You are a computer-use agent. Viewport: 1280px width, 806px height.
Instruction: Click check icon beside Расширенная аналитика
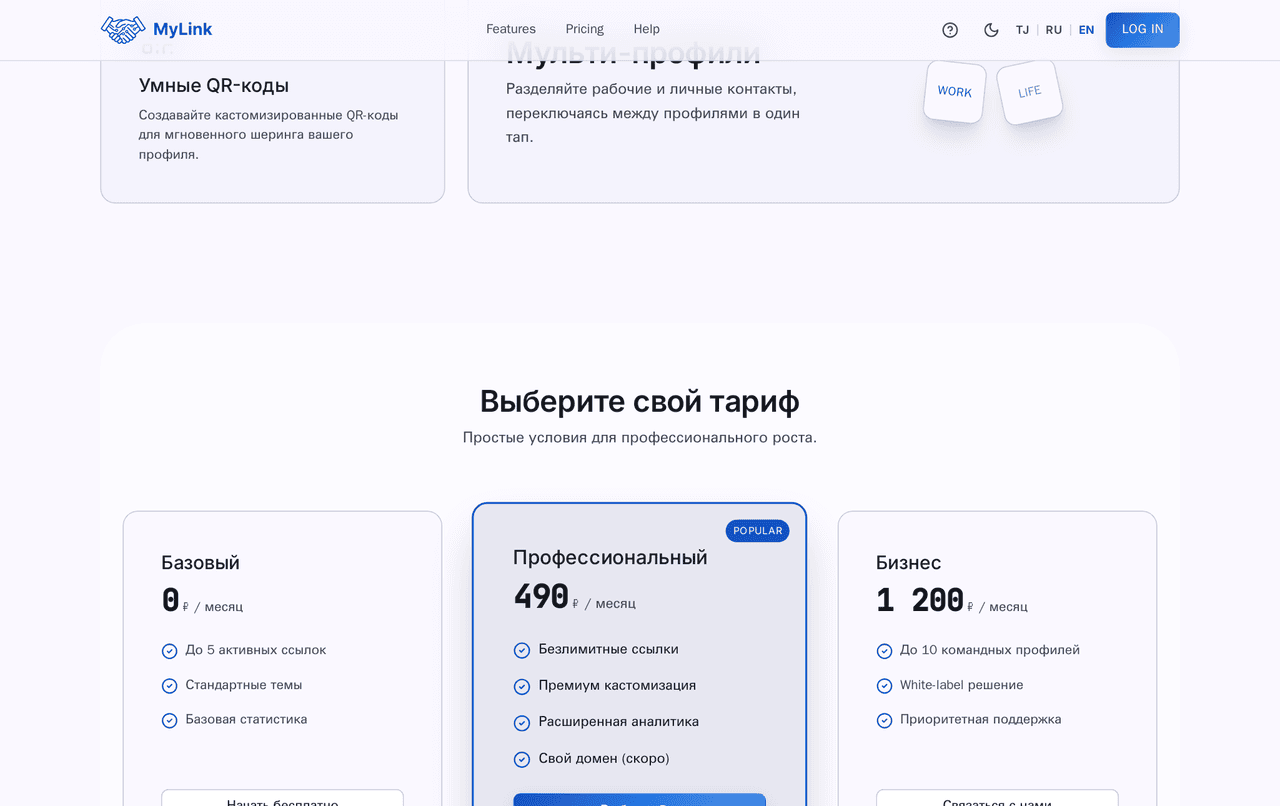(522, 722)
